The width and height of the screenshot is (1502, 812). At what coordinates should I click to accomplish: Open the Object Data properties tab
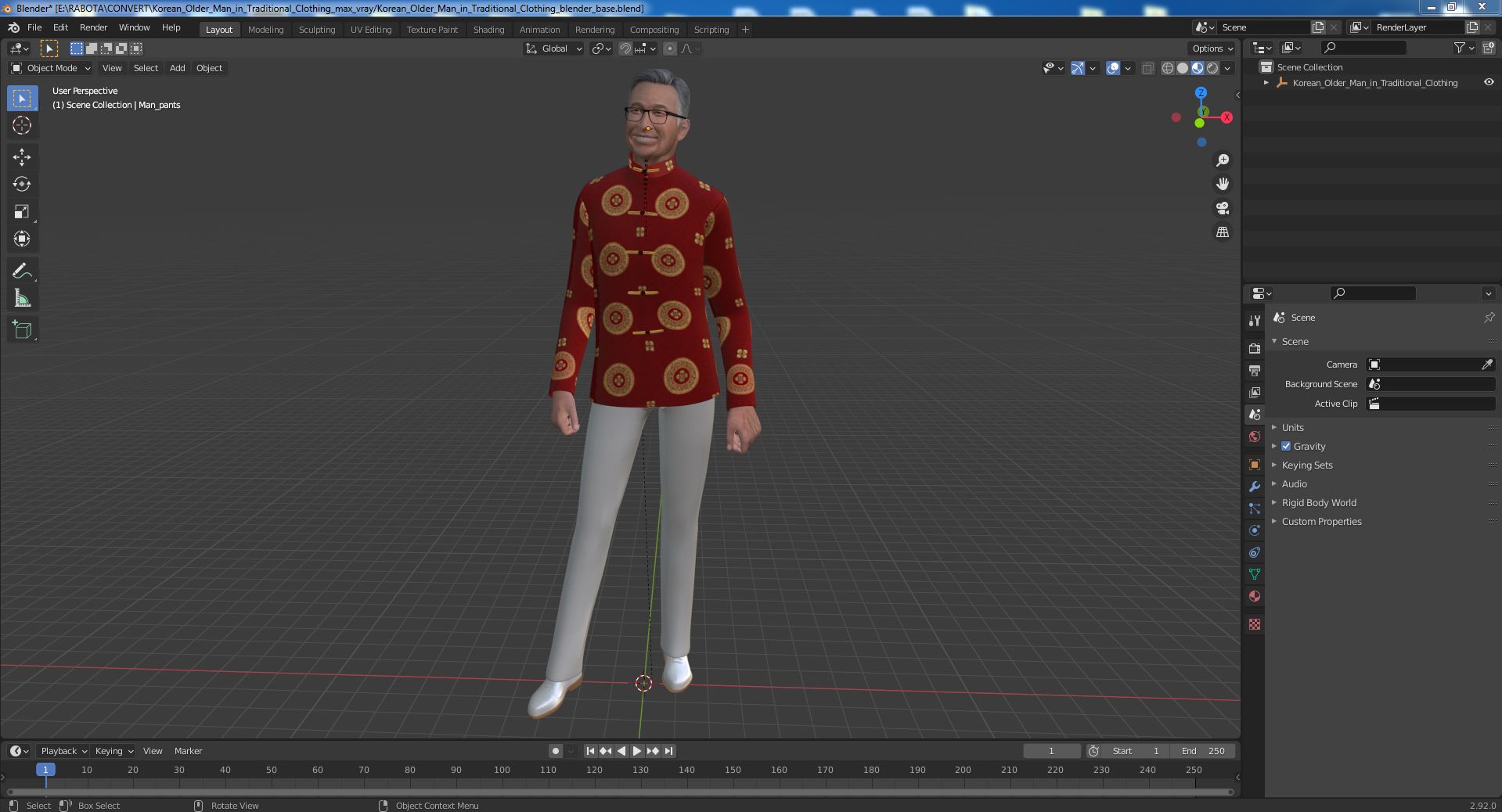[1255, 574]
